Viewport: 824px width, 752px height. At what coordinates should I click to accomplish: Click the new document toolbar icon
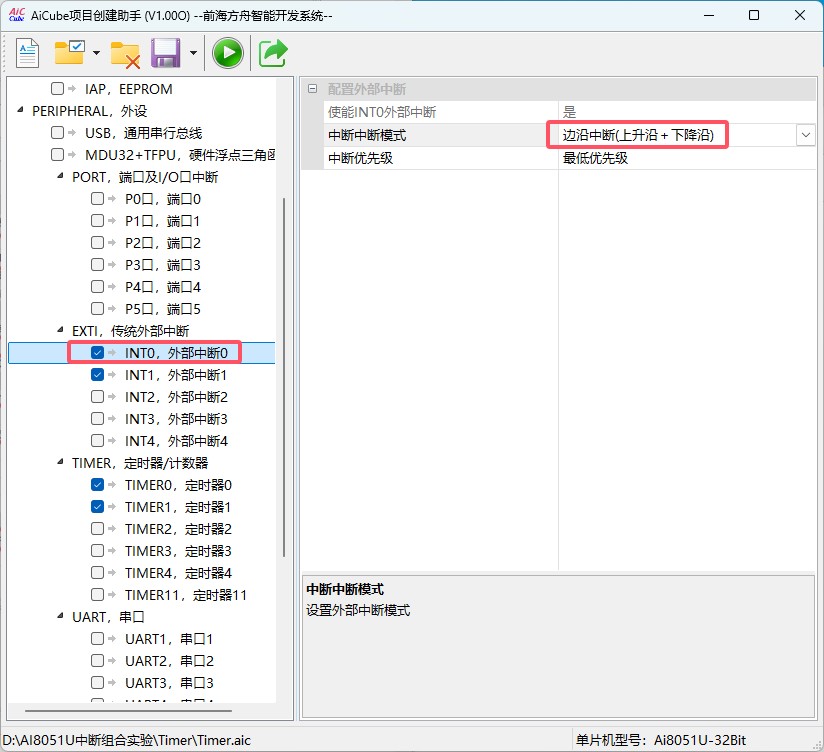[x=27, y=53]
